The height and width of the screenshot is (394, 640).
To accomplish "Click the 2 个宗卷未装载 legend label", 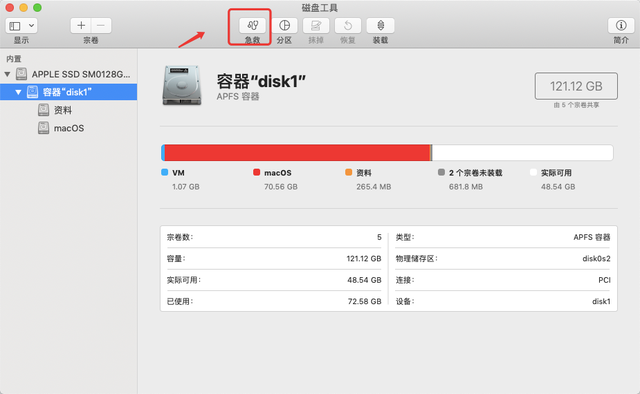I will click(x=476, y=173).
